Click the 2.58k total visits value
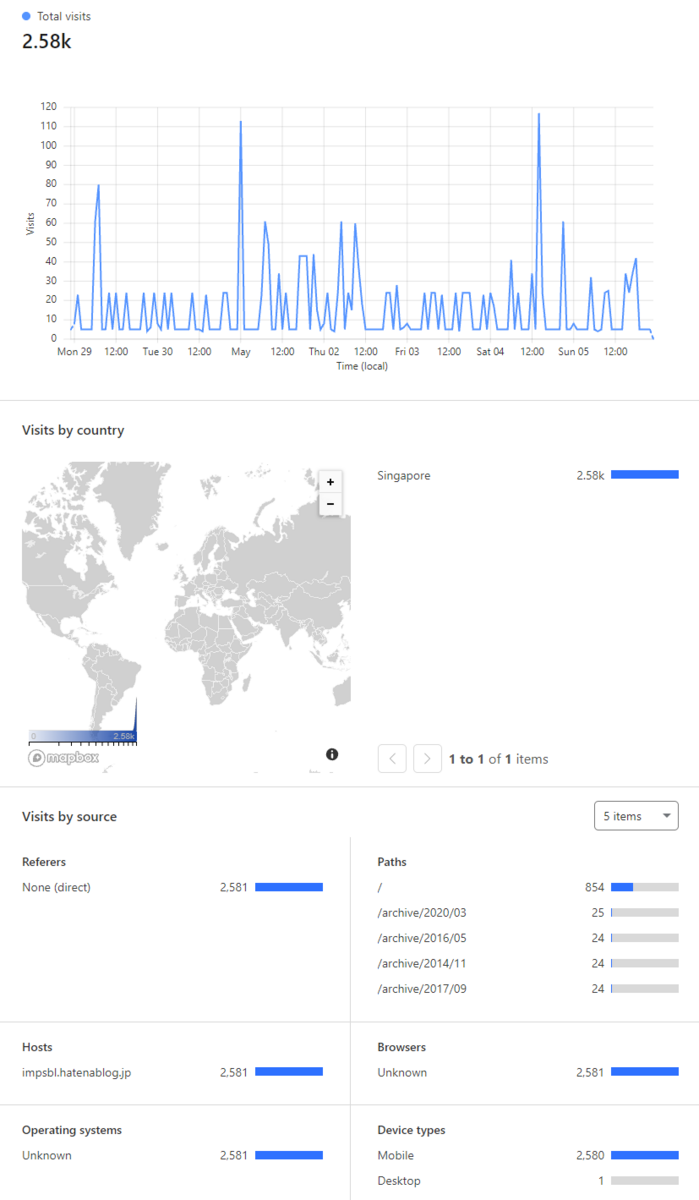Viewport: 699px width, 1200px height. coord(47,41)
